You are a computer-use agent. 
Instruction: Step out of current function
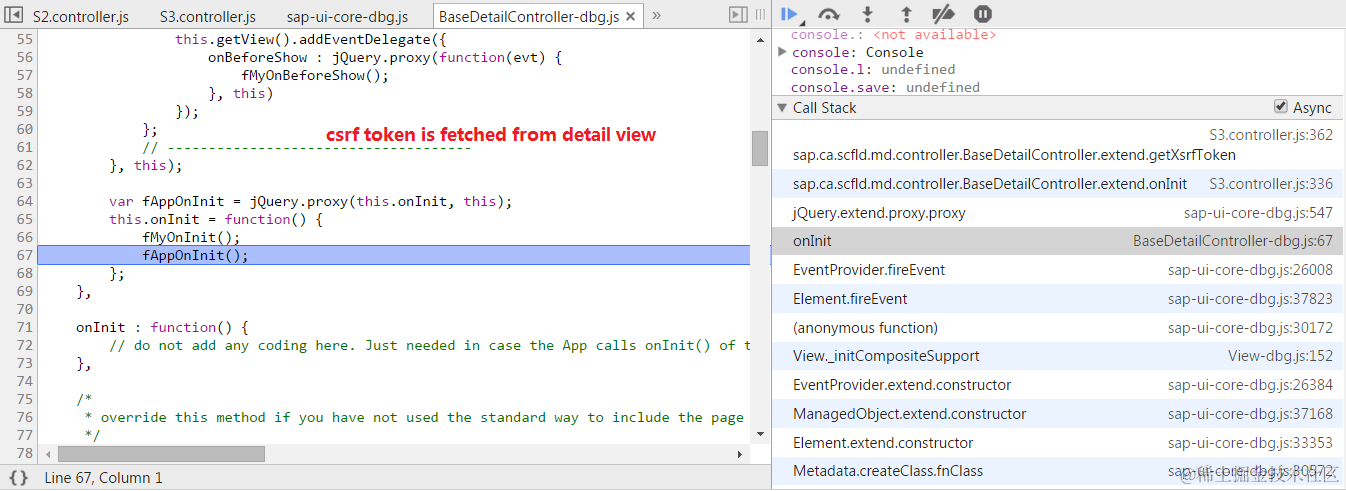click(x=906, y=14)
